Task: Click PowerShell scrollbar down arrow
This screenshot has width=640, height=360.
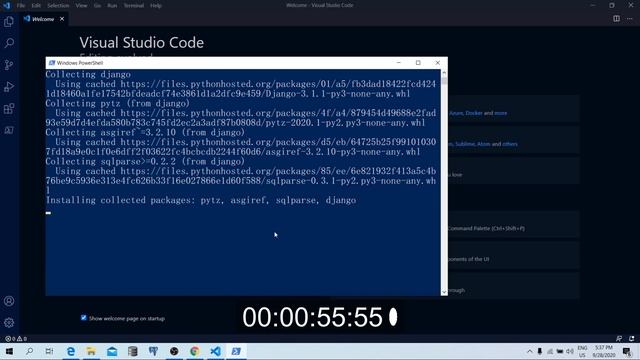Action: [x=444, y=292]
